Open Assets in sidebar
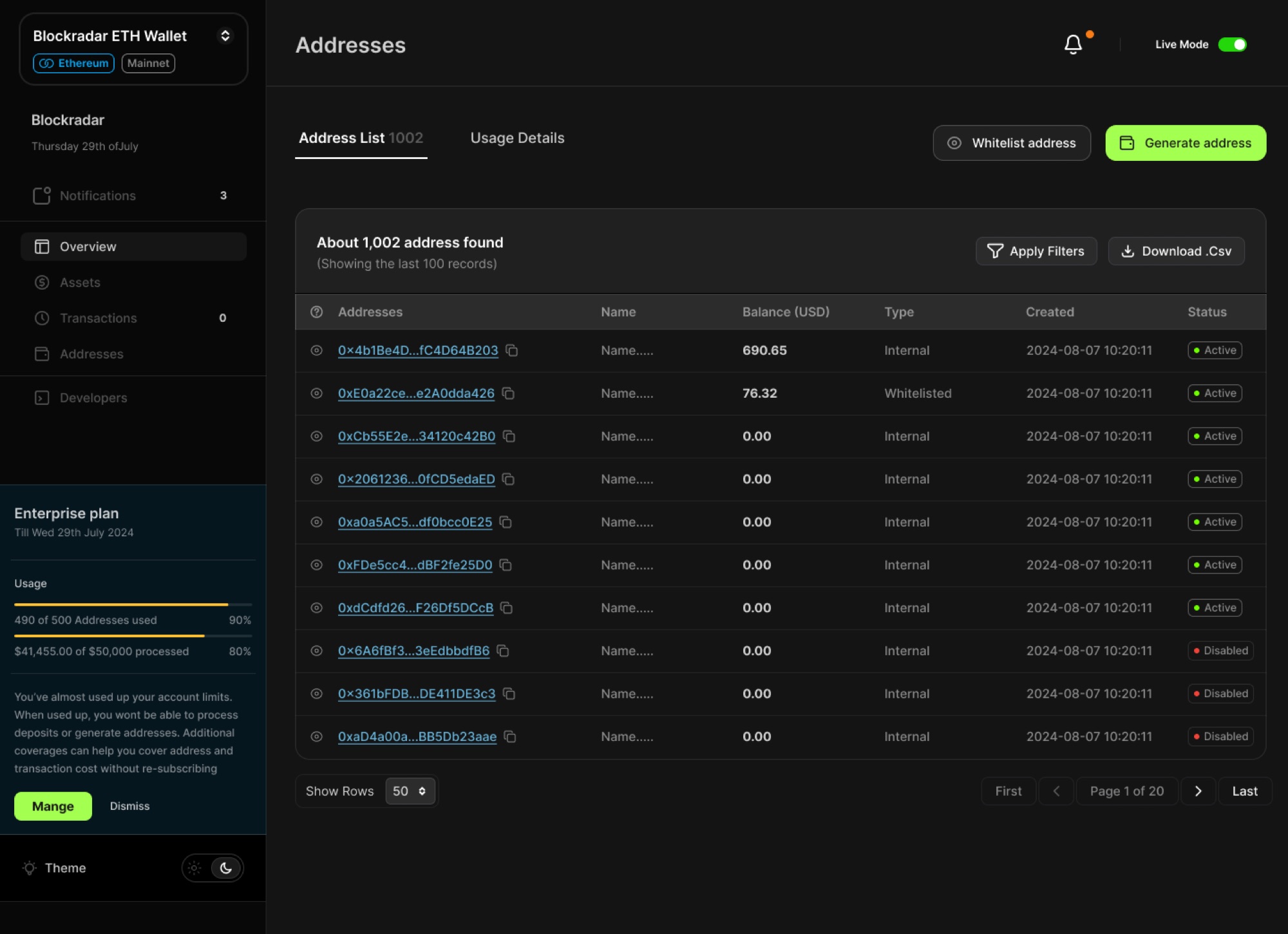 tap(133, 283)
